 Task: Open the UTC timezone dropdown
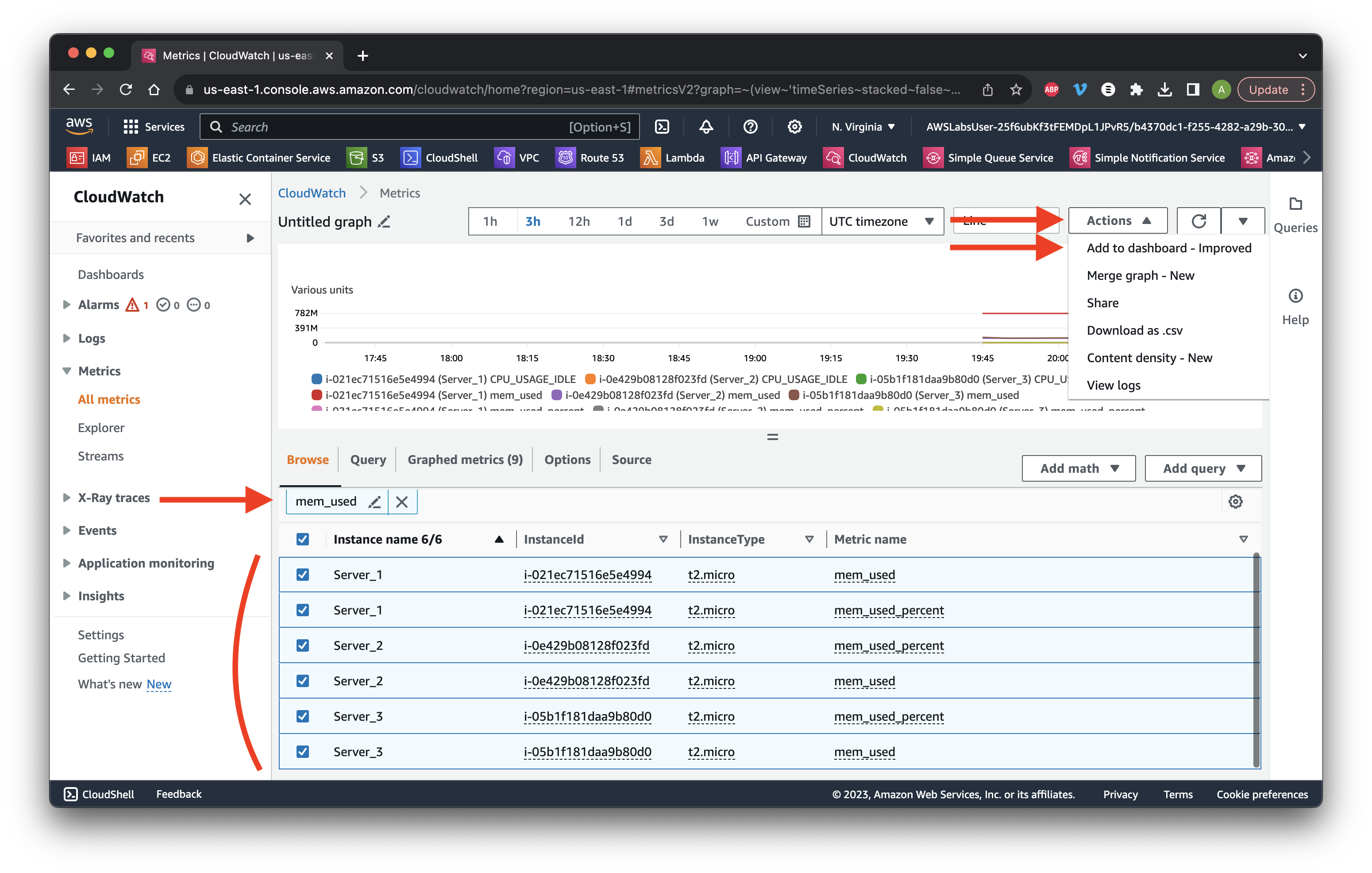click(882, 221)
